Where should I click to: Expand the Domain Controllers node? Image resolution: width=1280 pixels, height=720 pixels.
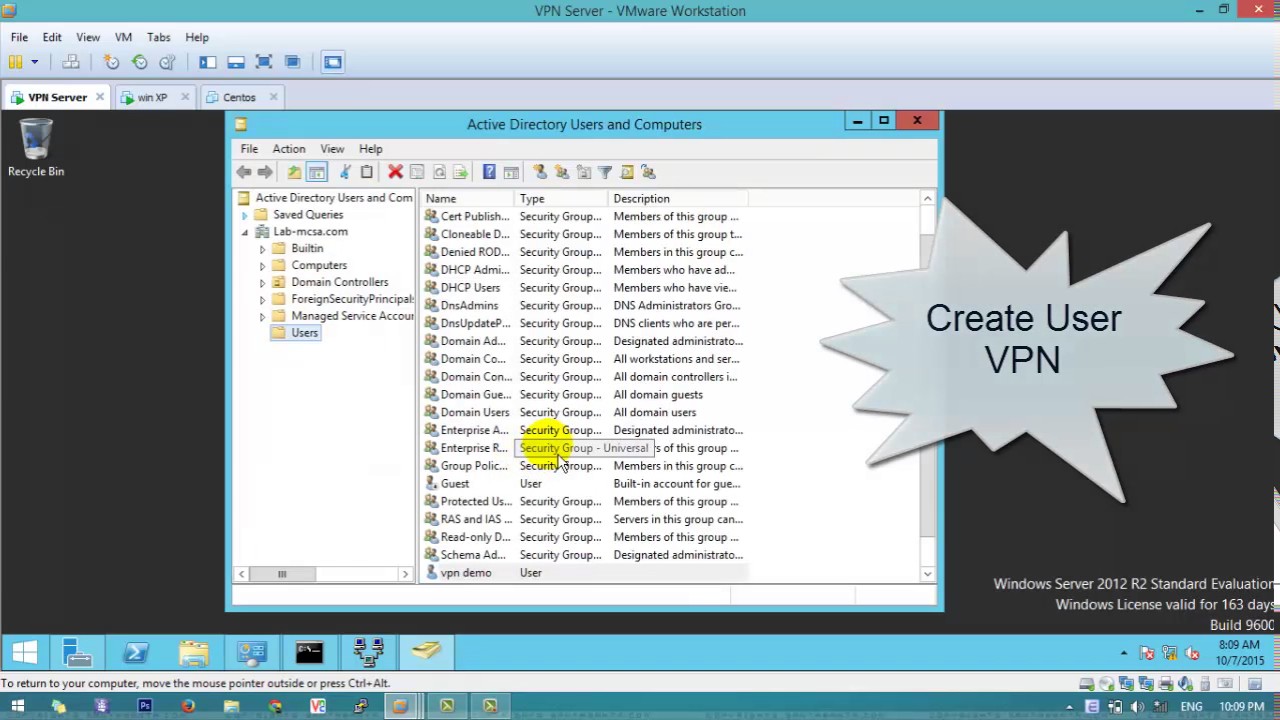point(263,283)
